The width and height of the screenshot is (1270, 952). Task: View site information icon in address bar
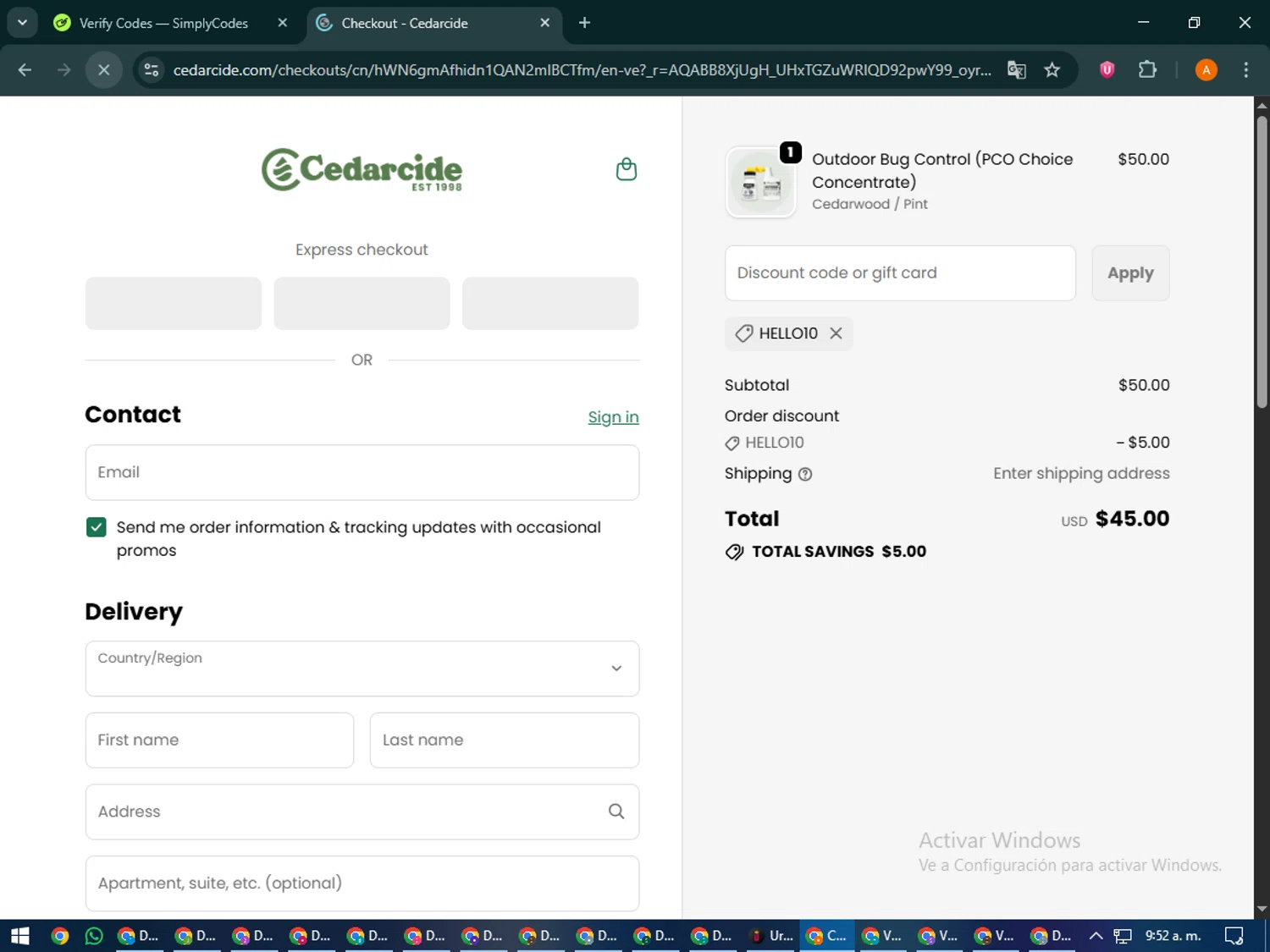click(152, 70)
